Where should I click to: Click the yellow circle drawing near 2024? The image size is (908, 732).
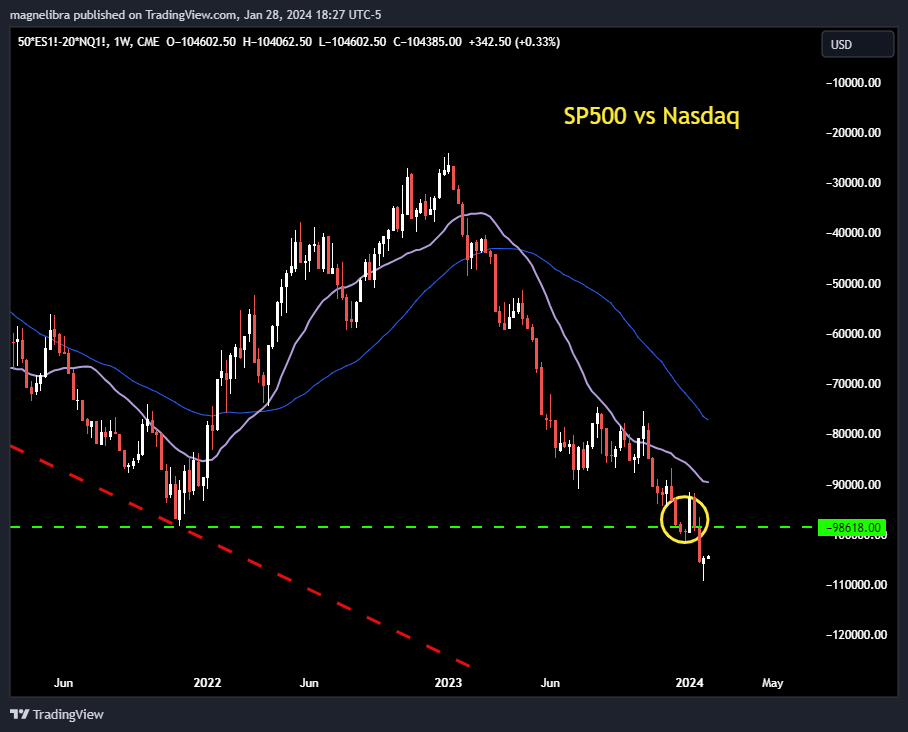point(684,518)
